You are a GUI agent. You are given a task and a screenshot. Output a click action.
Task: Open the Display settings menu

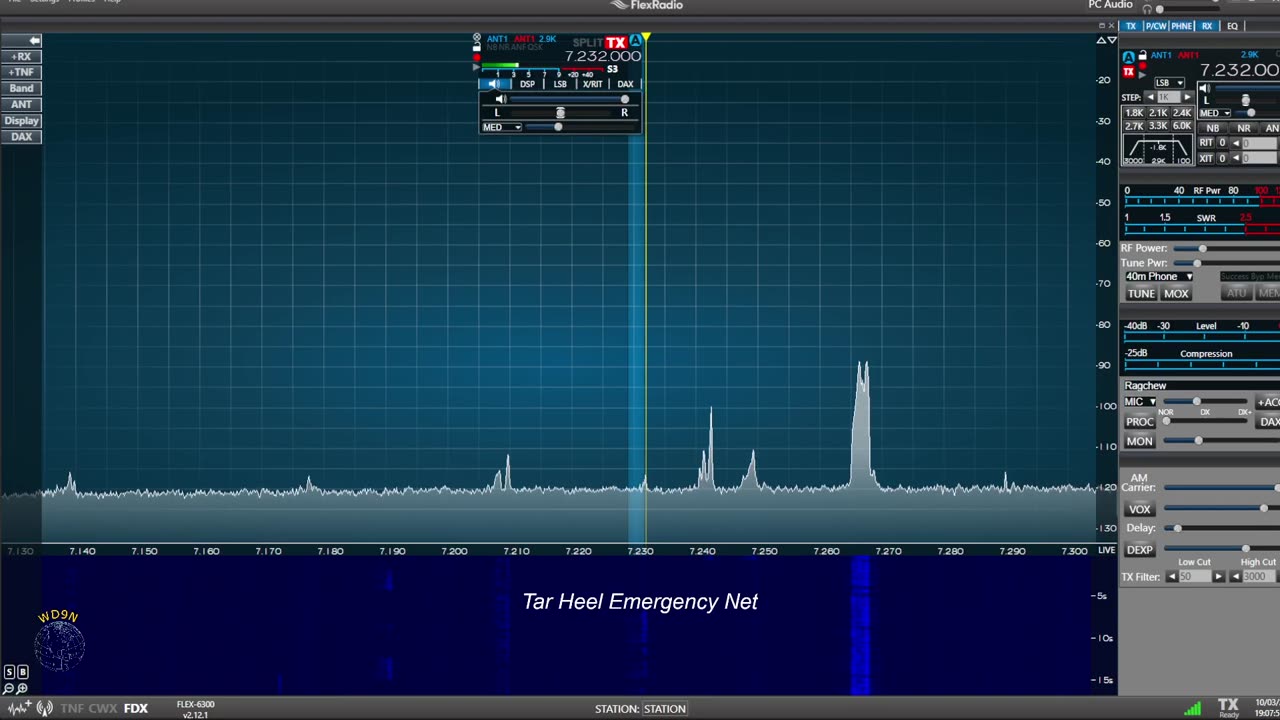point(21,121)
